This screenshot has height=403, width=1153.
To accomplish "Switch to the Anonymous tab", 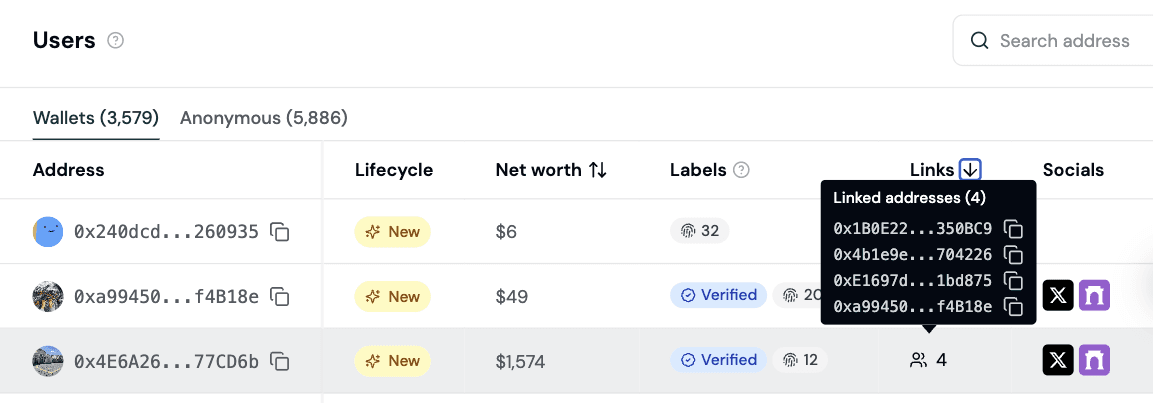I will click(264, 118).
